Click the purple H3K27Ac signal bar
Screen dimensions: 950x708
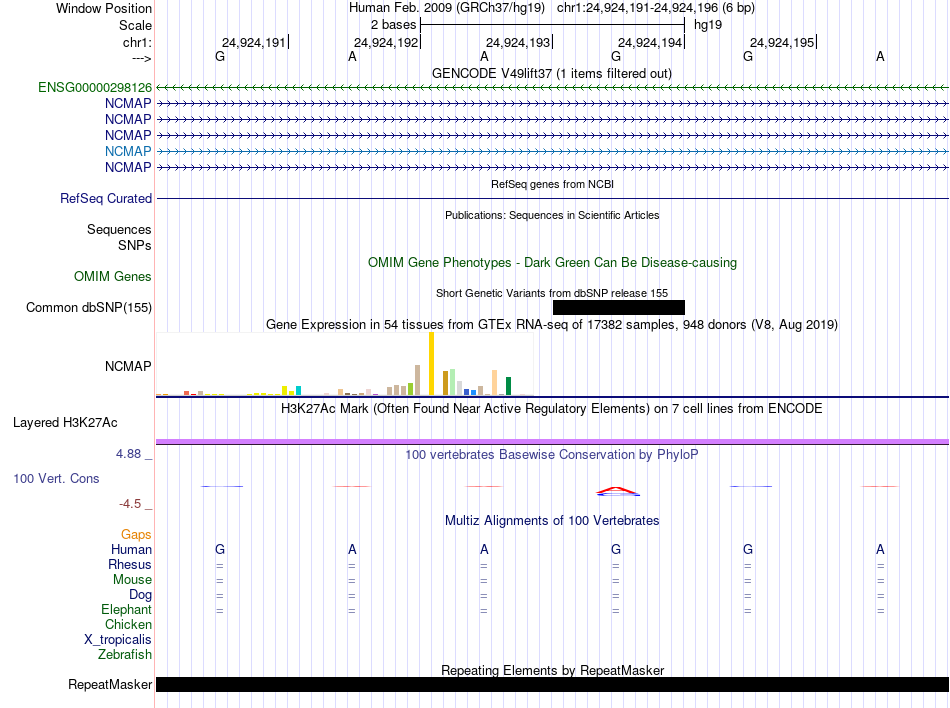552,442
